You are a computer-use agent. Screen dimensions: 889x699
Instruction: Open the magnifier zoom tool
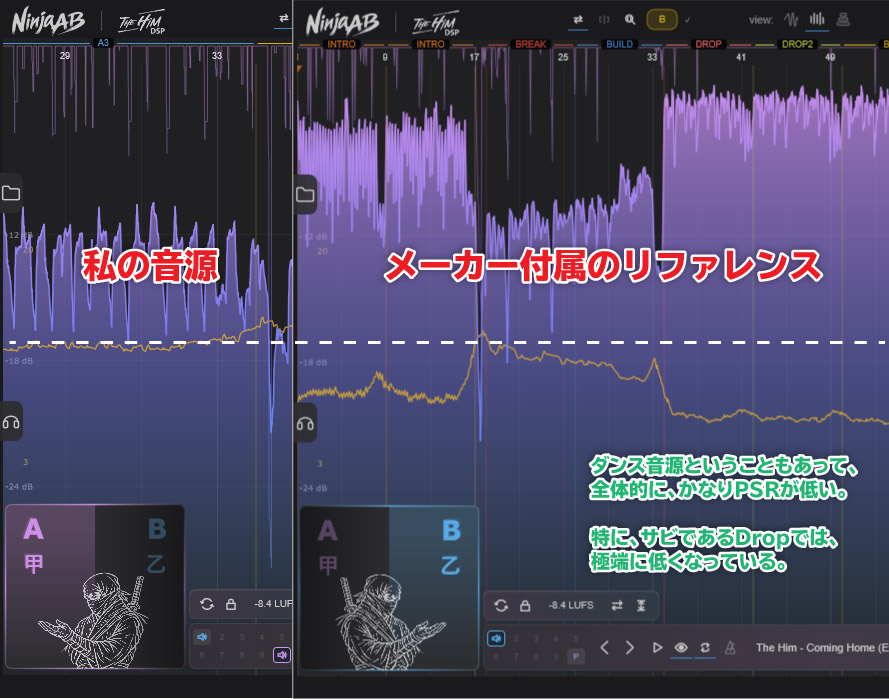pos(630,19)
